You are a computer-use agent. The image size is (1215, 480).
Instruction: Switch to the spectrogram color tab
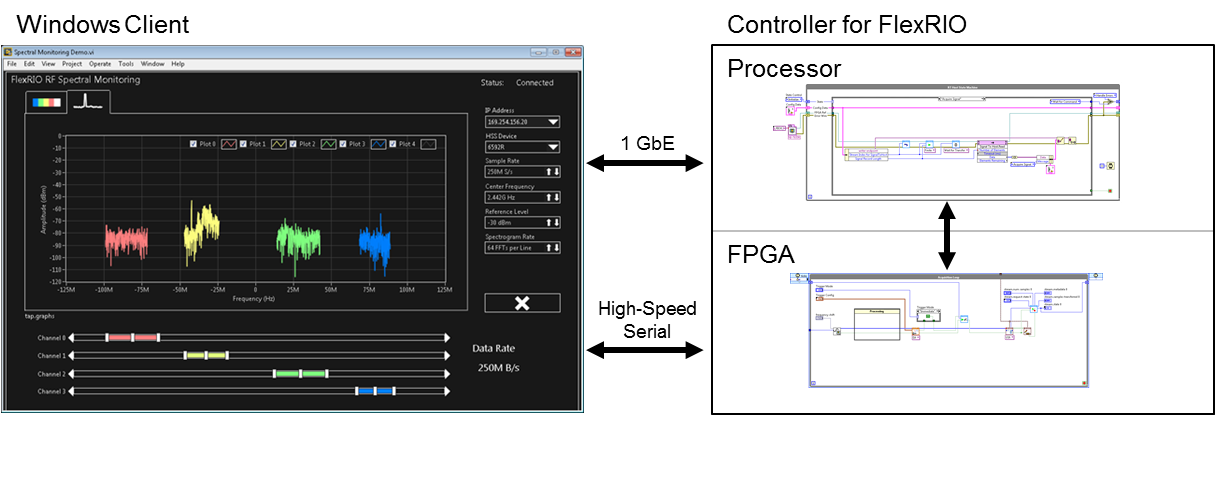46,102
